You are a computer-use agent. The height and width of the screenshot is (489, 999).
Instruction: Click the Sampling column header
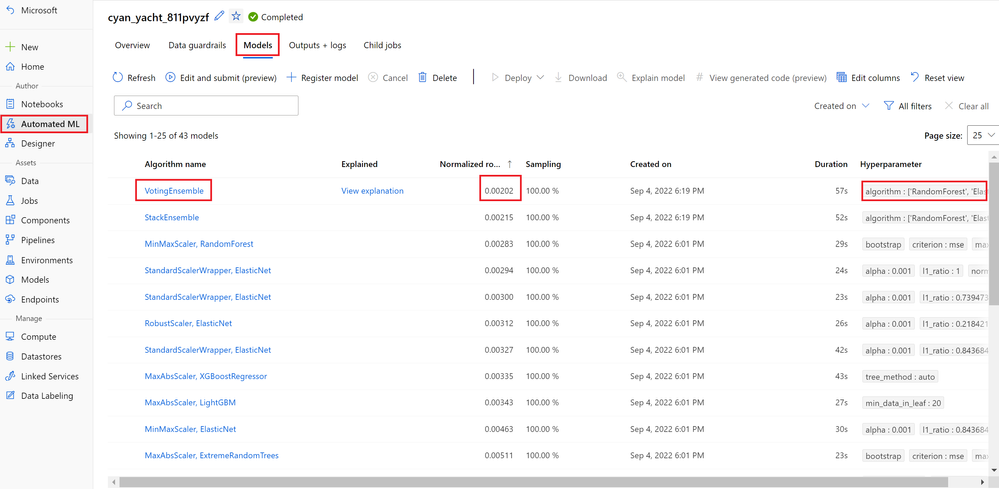(x=543, y=164)
